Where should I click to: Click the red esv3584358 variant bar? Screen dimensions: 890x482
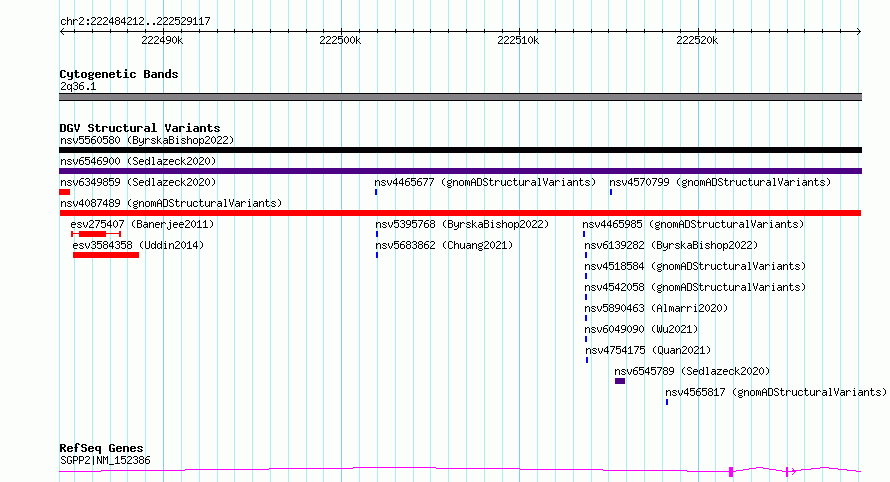[106, 255]
